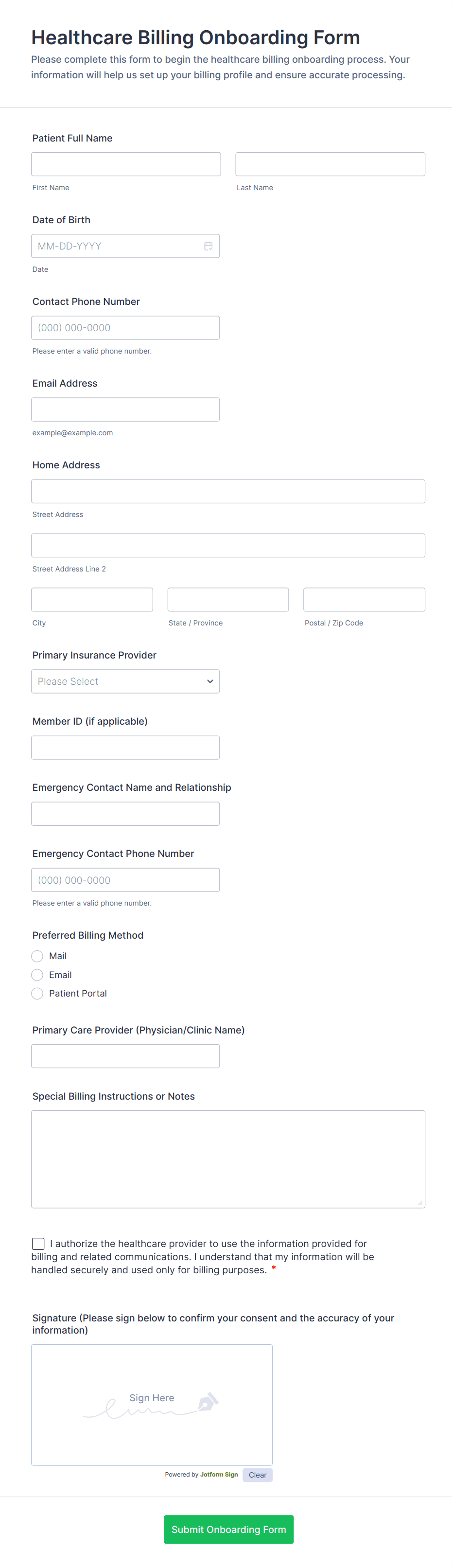Focus the Email Address input

click(x=125, y=409)
